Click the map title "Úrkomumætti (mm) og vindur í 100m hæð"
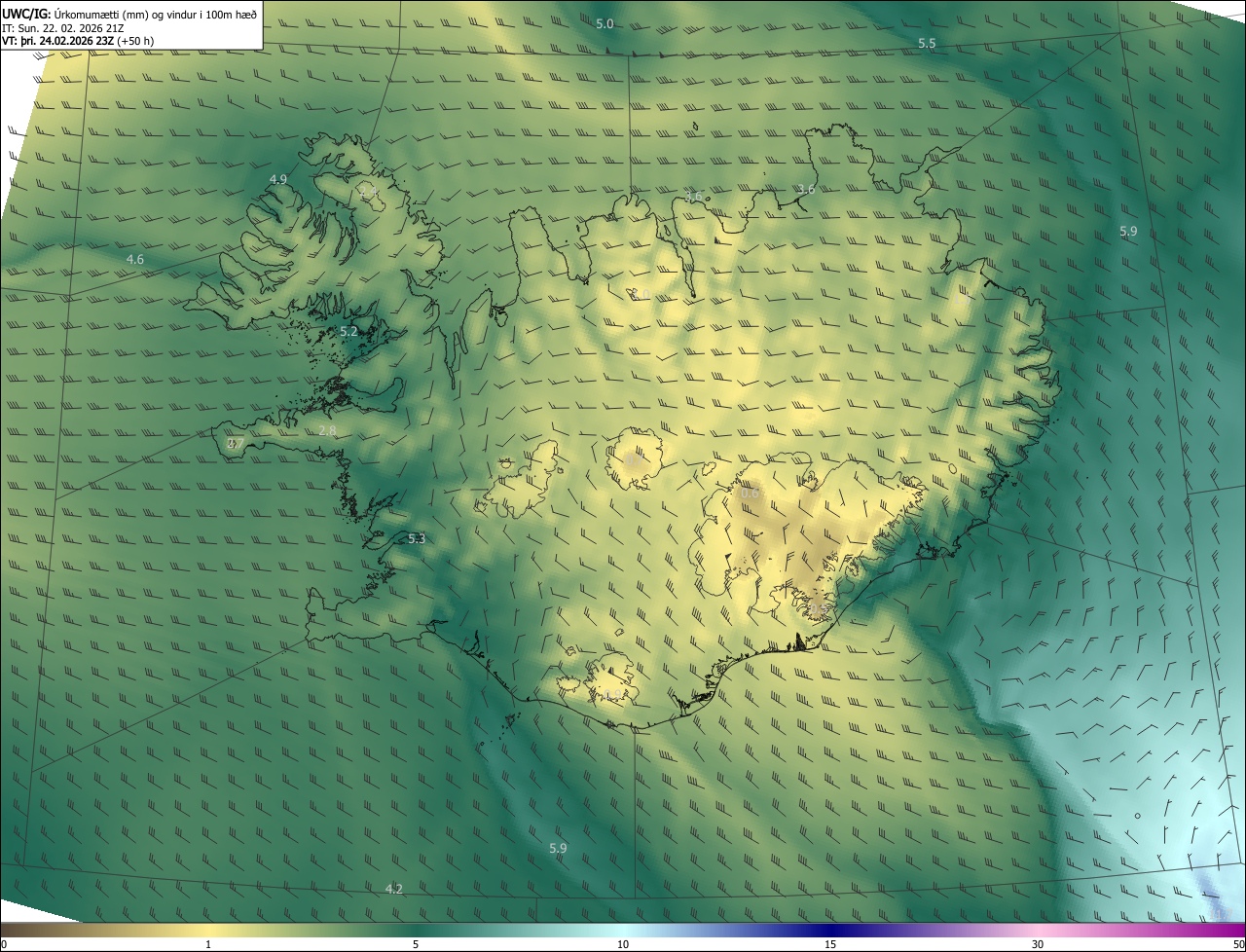 click(x=155, y=15)
